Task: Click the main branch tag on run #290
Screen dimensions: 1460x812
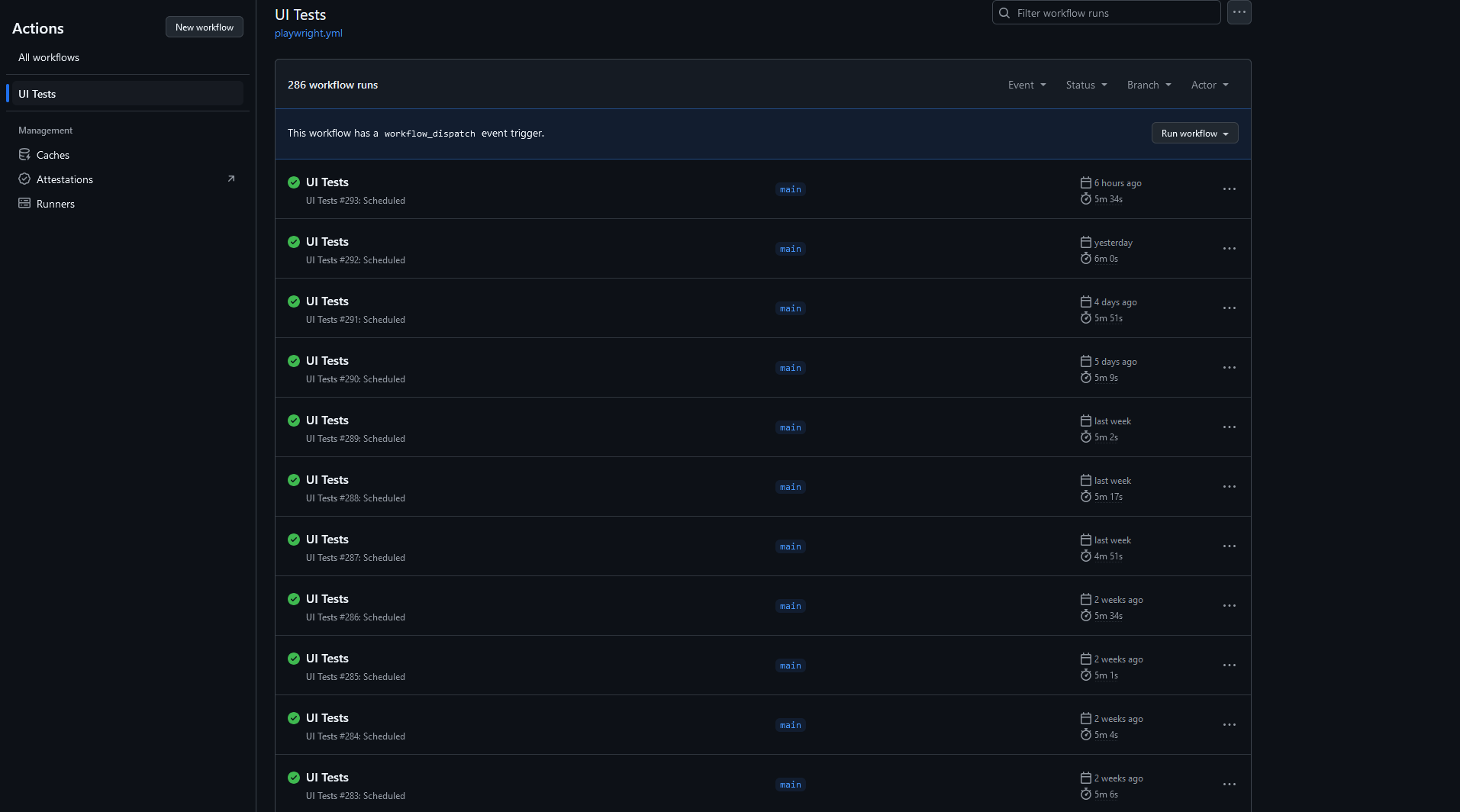Action: point(790,368)
